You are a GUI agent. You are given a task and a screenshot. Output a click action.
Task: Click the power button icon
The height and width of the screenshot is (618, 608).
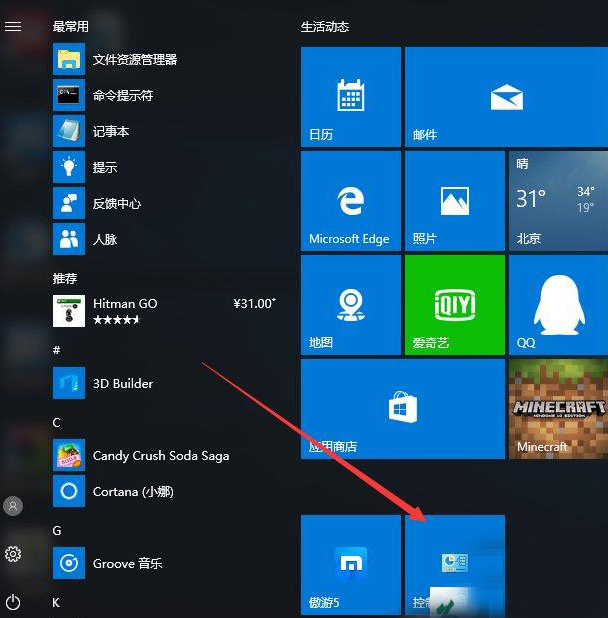click(13, 602)
